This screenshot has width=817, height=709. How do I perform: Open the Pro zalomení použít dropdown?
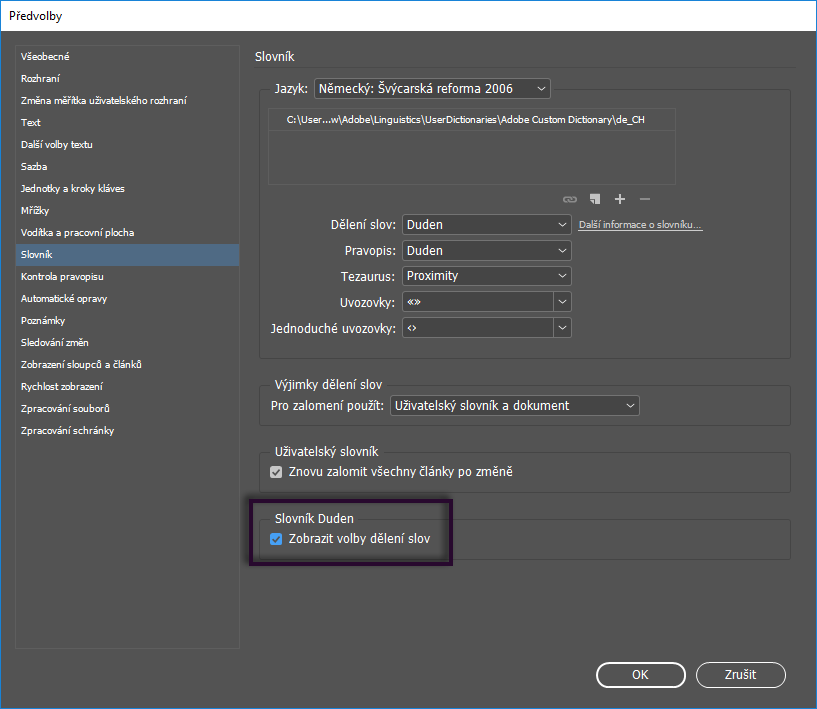click(x=515, y=406)
